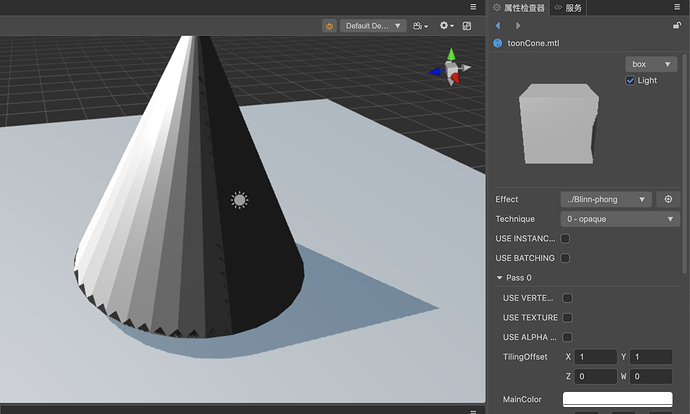The width and height of the screenshot is (690, 414).
Task: Click the TilingOffset X input field
Action: 595,357
